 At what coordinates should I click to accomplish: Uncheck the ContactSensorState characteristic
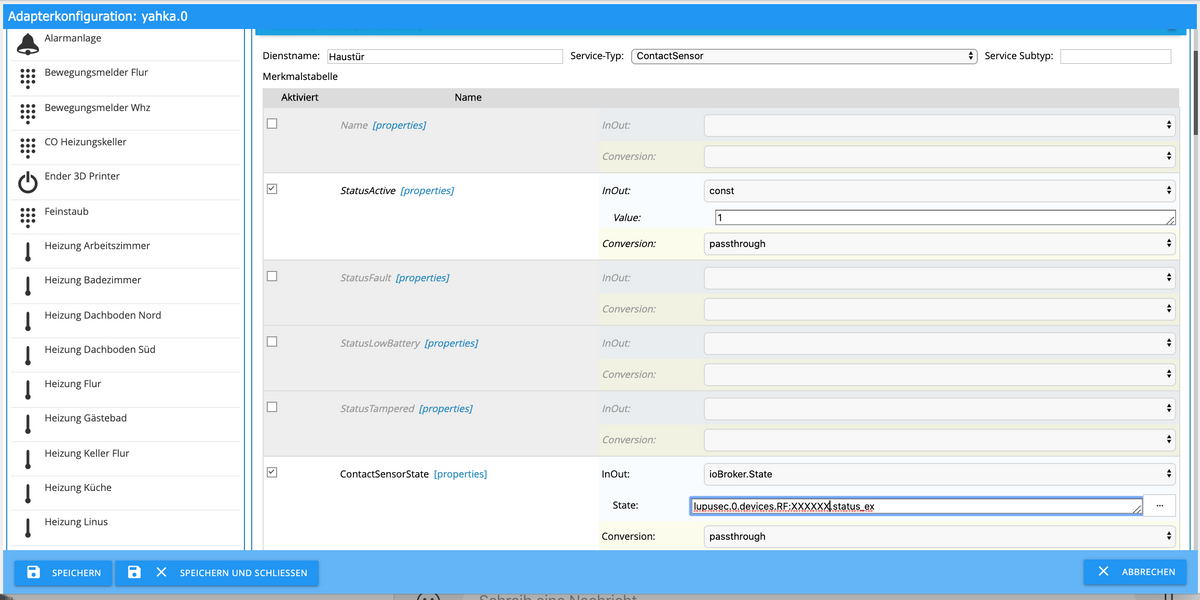tap(272, 472)
